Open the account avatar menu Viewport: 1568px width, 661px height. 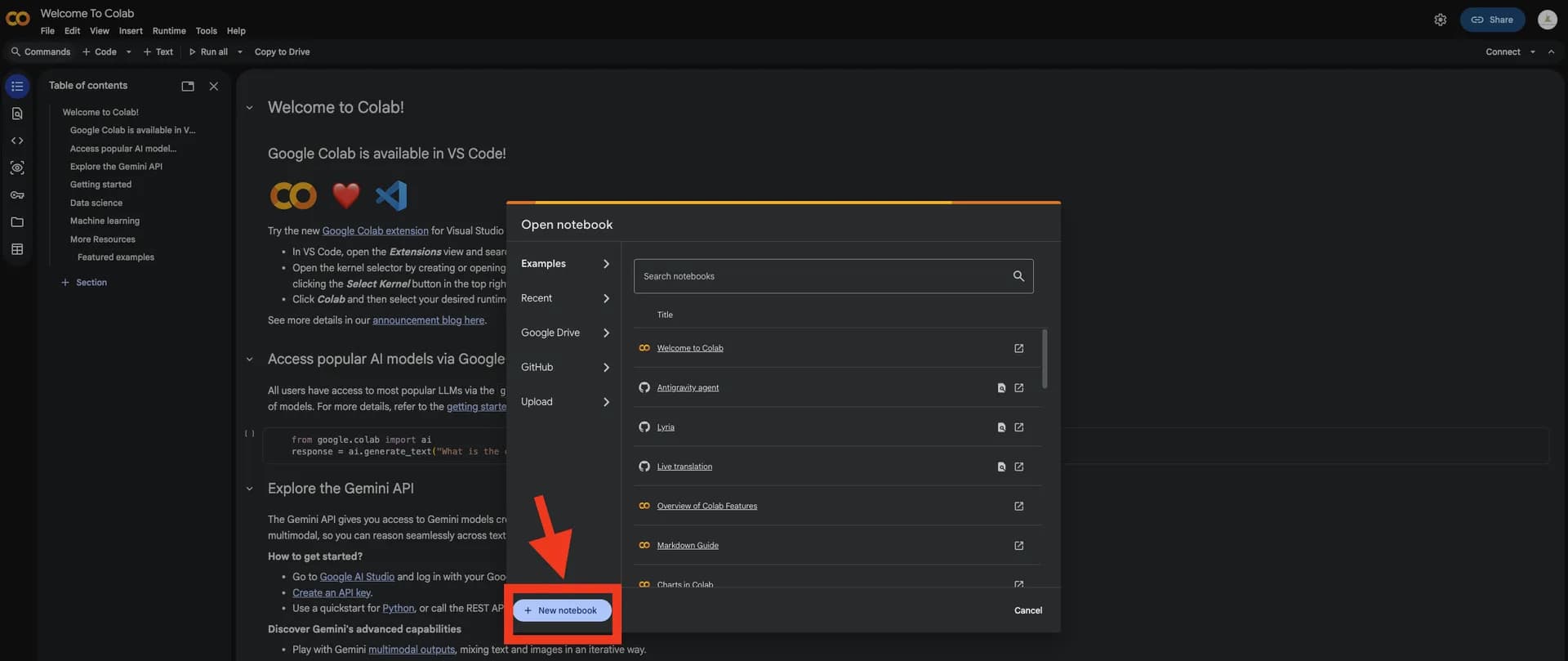tap(1547, 20)
